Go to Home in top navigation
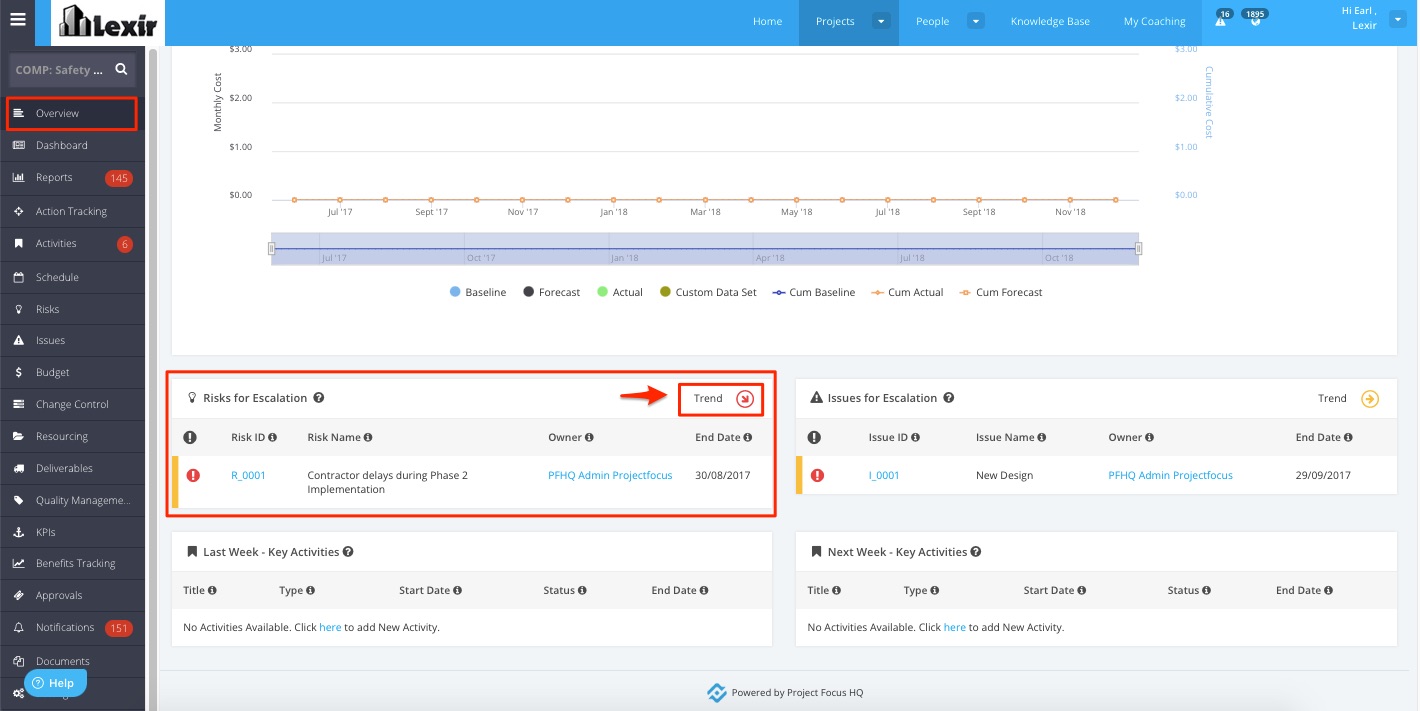The height and width of the screenshot is (711, 1420). tap(767, 22)
